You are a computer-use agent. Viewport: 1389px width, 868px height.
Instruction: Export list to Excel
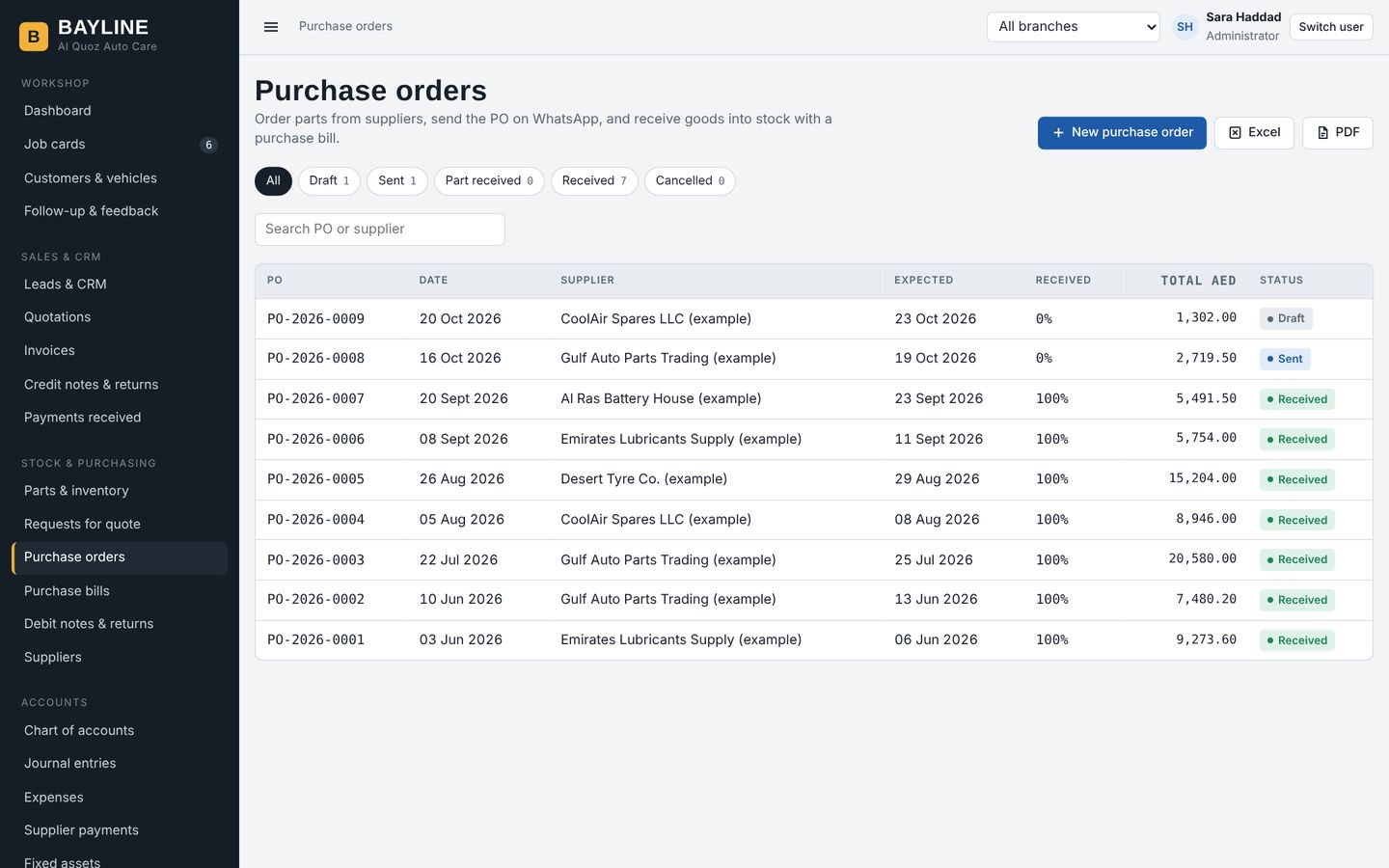(x=1254, y=133)
